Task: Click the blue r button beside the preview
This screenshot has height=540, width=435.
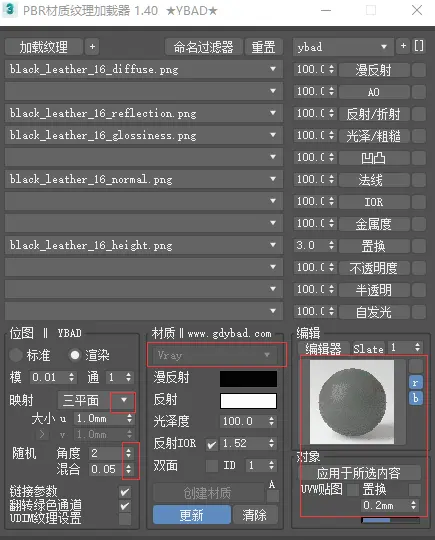Action: click(416, 383)
